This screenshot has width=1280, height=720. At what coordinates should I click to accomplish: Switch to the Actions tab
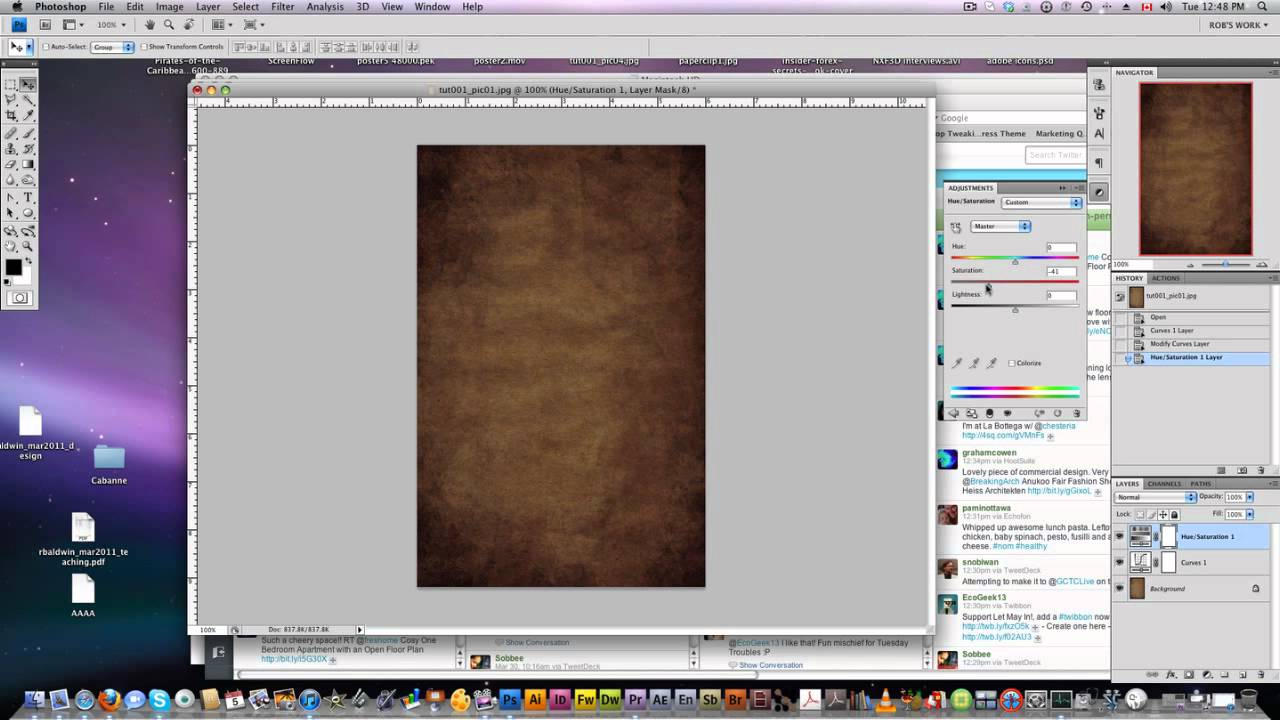pos(1166,278)
